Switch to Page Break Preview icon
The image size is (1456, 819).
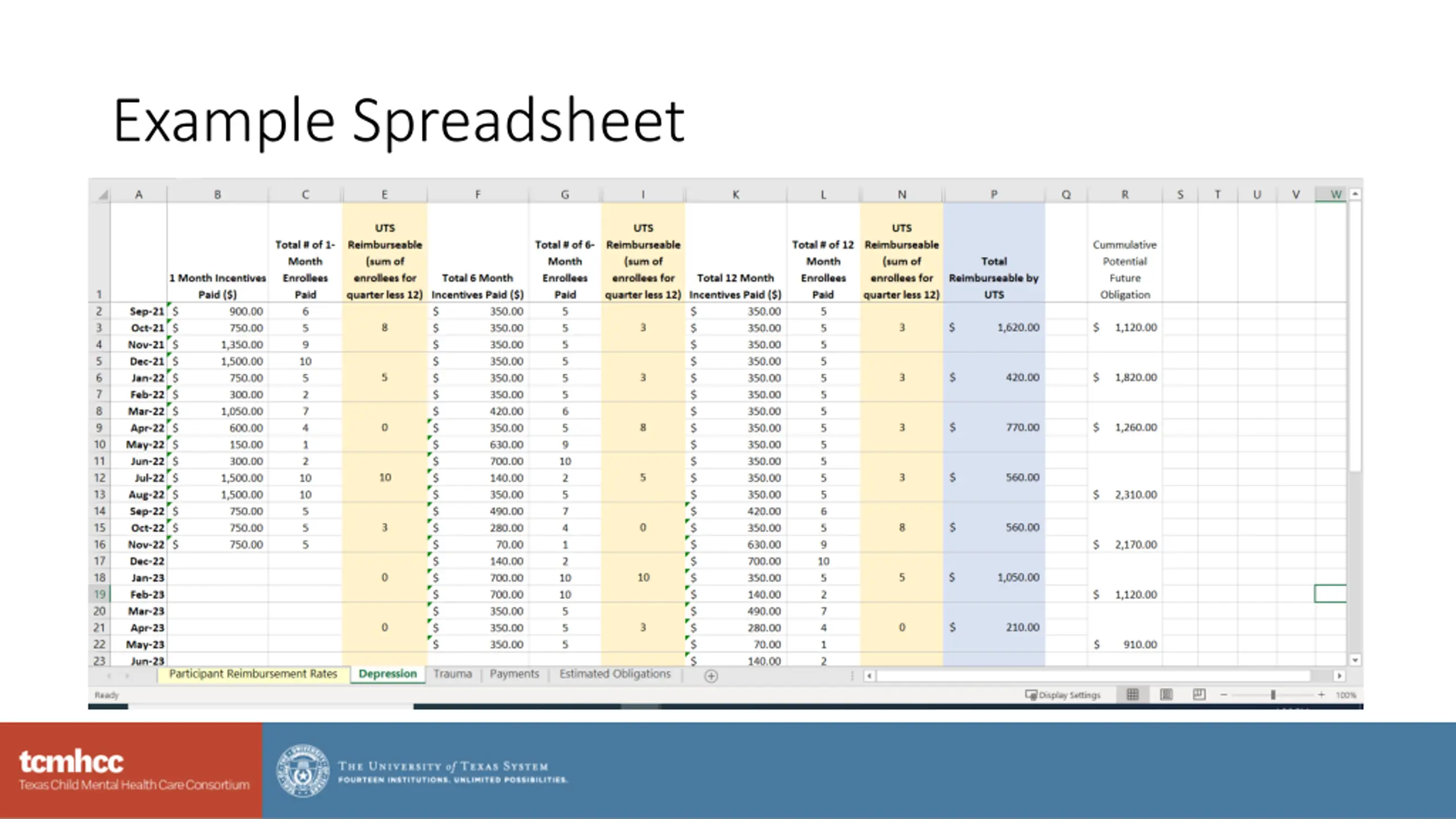(1199, 694)
